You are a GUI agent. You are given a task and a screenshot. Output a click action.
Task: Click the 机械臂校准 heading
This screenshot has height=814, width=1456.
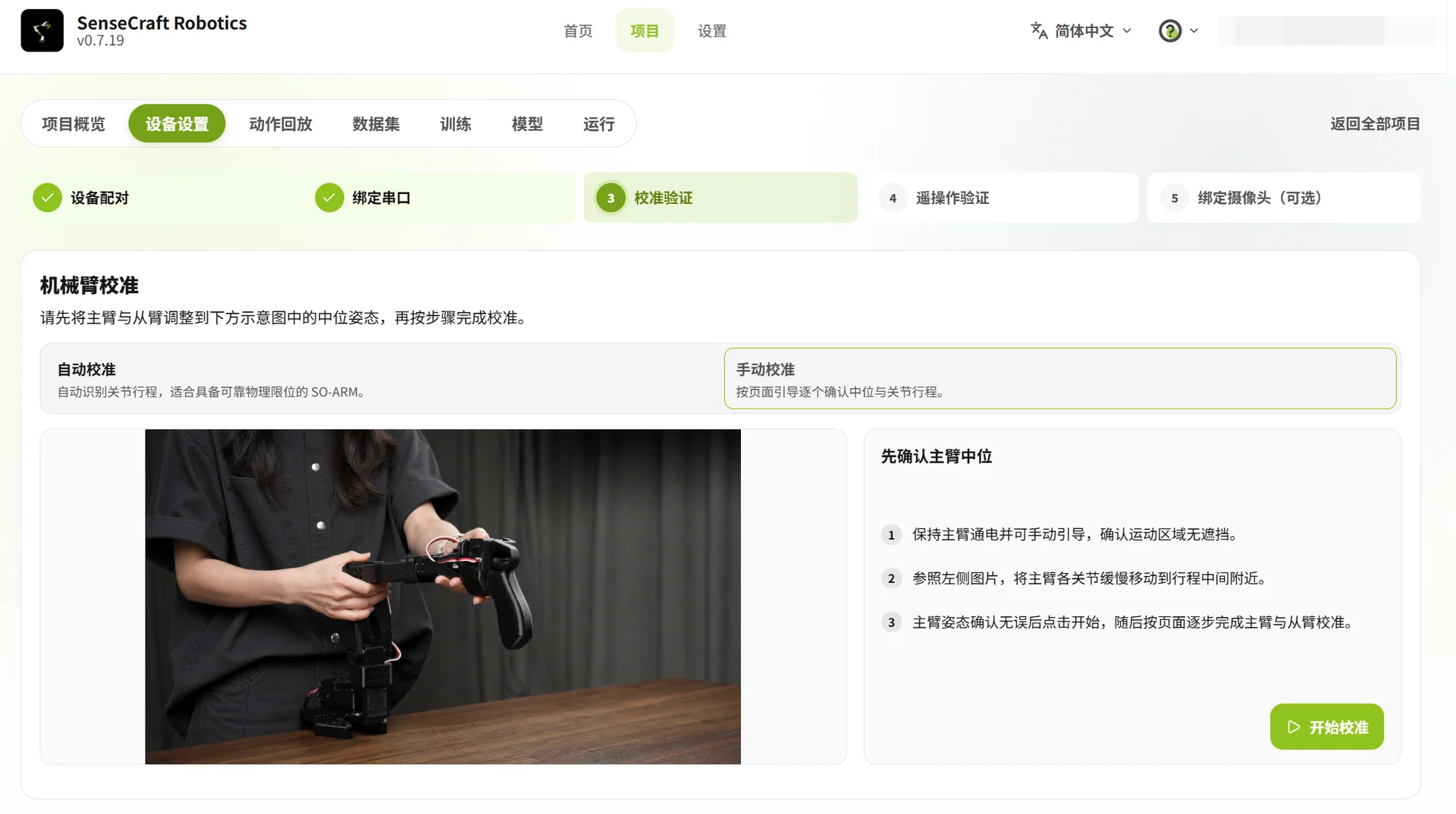[x=89, y=286]
